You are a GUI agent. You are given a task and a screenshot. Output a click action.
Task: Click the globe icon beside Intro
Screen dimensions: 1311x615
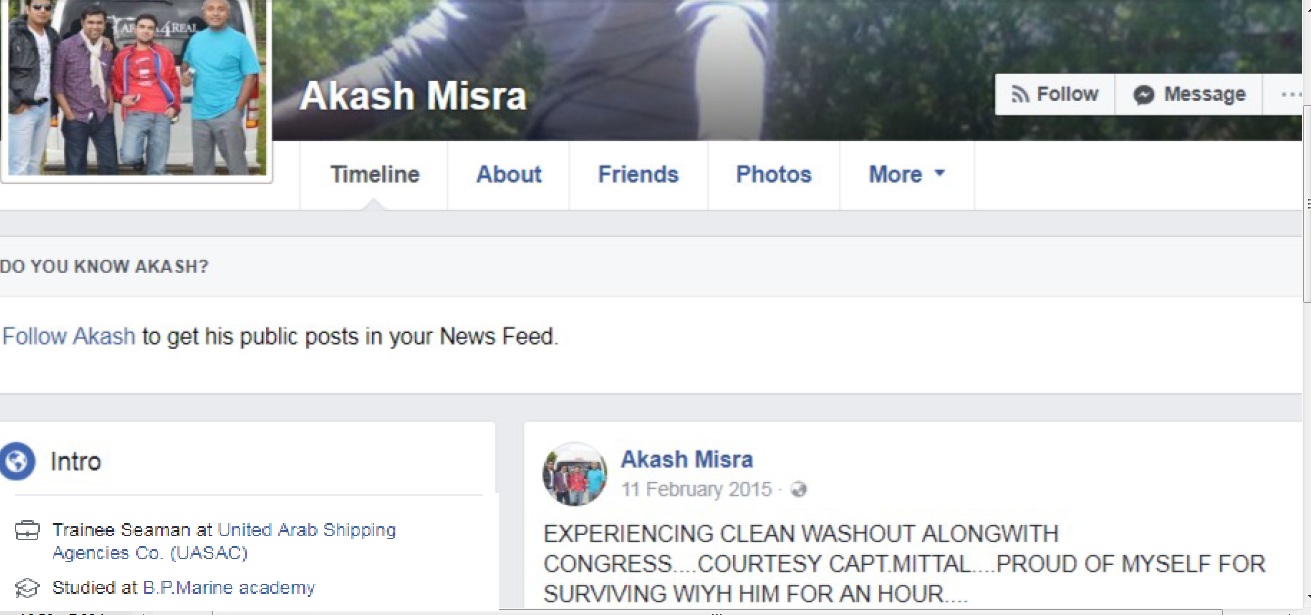click(17, 461)
